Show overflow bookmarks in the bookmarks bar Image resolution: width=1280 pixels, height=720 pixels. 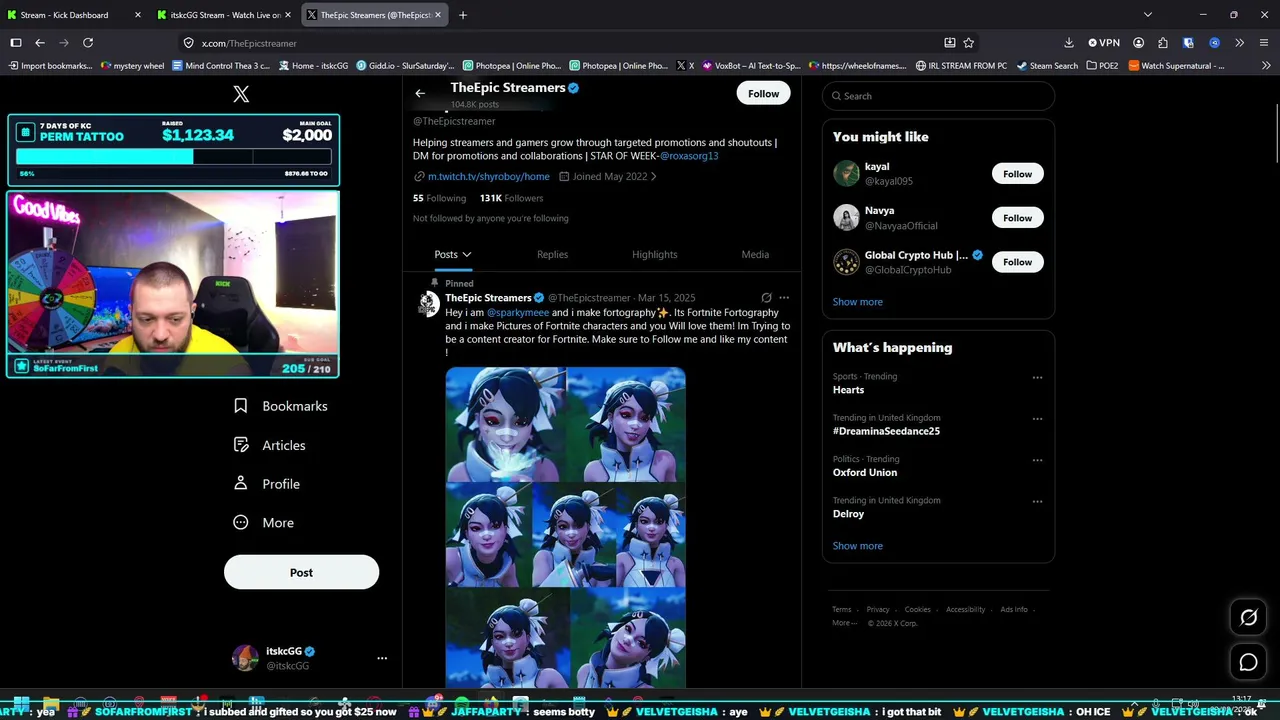tap(1265, 66)
